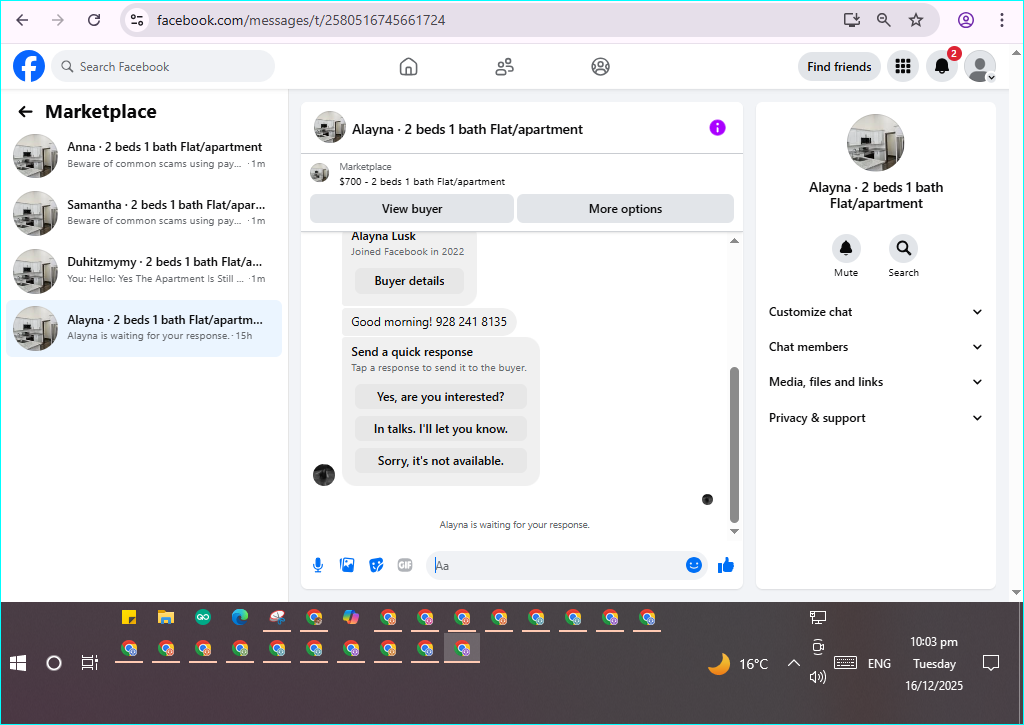Viewport: 1024px width, 725px height.
Task: Open Buyer details
Action: [409, 281]
